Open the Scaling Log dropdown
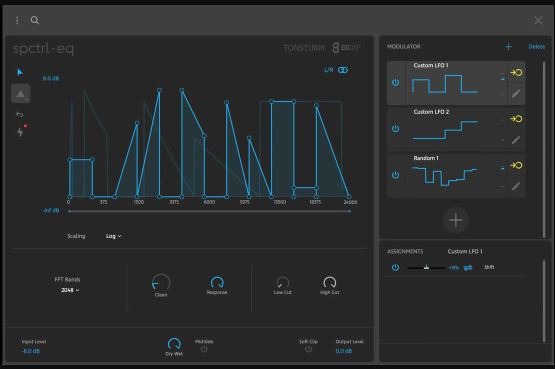This screenshot has width=555, height=369. (114, 236)
